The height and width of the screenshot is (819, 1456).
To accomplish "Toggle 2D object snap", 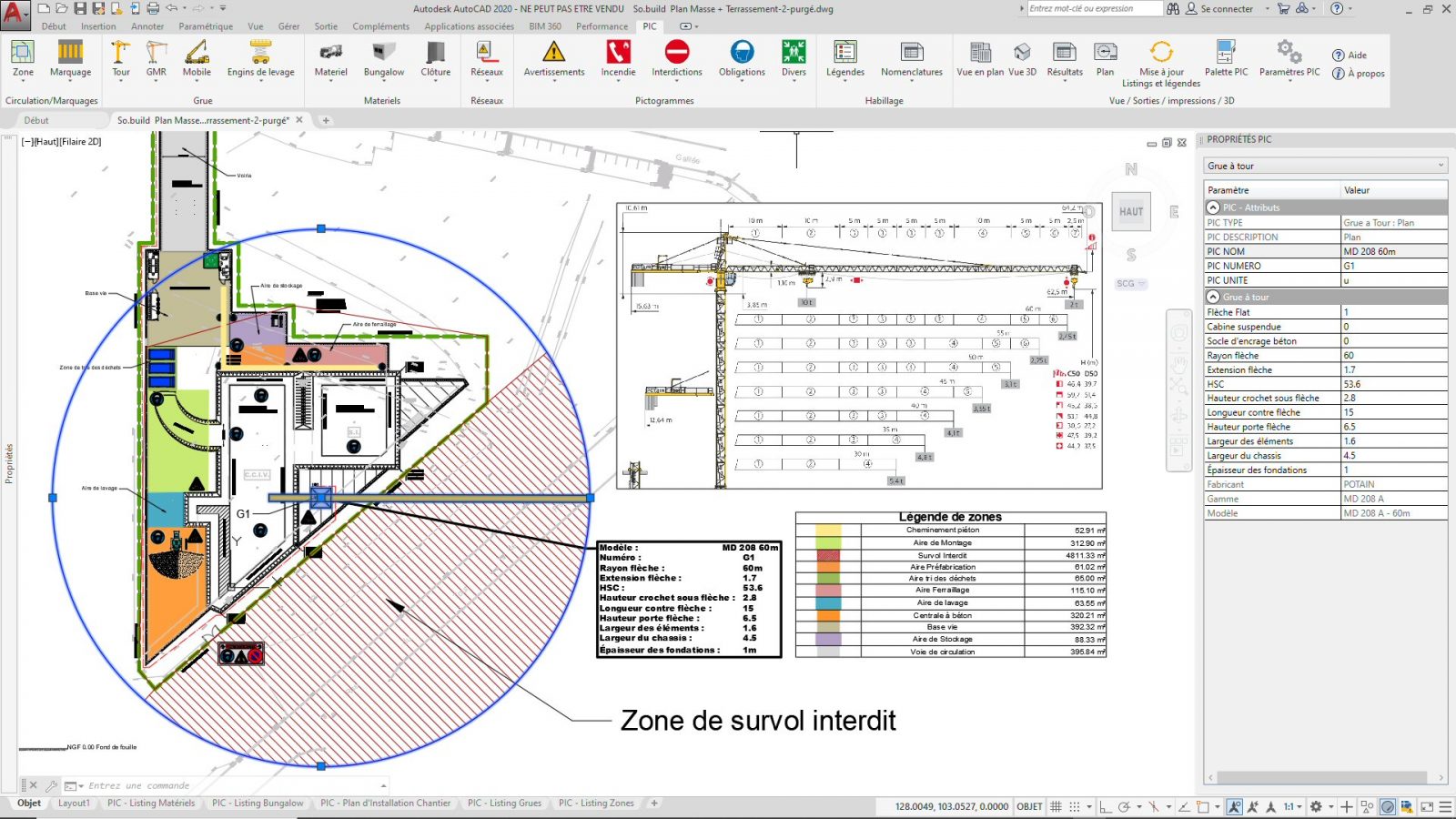I will (1203, 806).
